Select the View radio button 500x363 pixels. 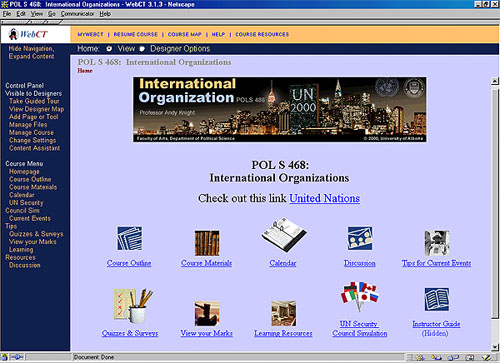tap(109, 49)
